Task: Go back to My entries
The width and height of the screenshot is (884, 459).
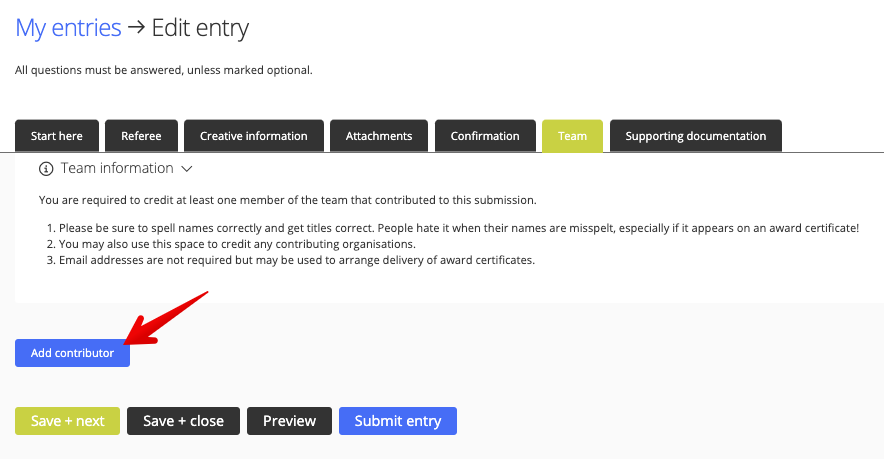Action: point(68,28)
